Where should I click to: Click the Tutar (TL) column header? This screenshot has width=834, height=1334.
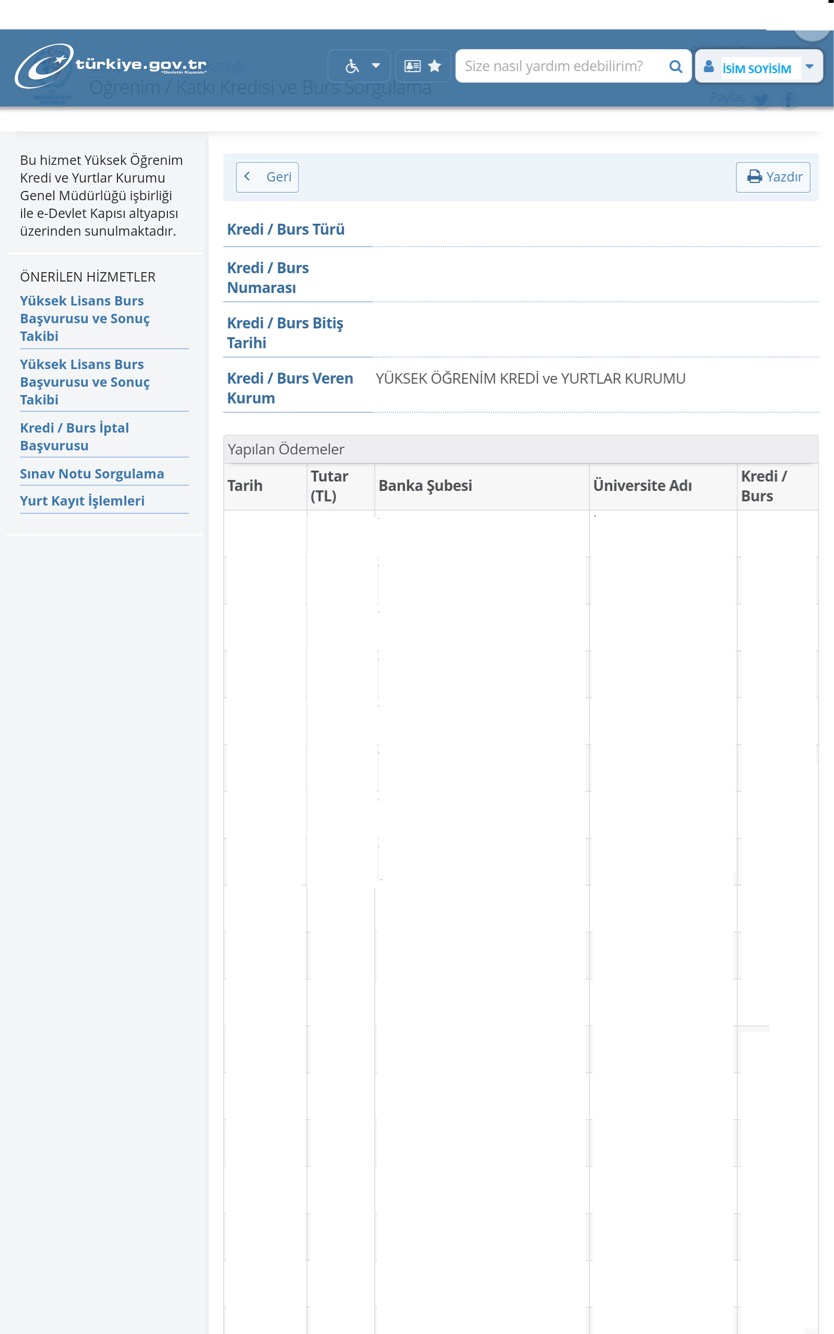pyautogui.click(x=330, y=485)
